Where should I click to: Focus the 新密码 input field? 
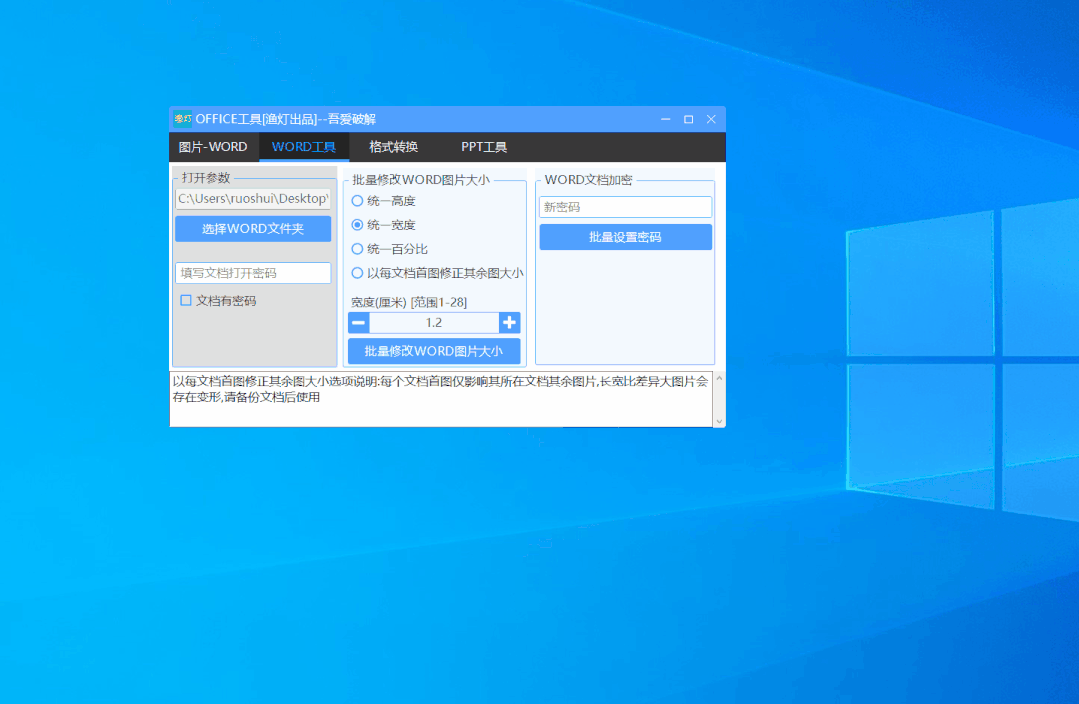[x=626, y=207]
